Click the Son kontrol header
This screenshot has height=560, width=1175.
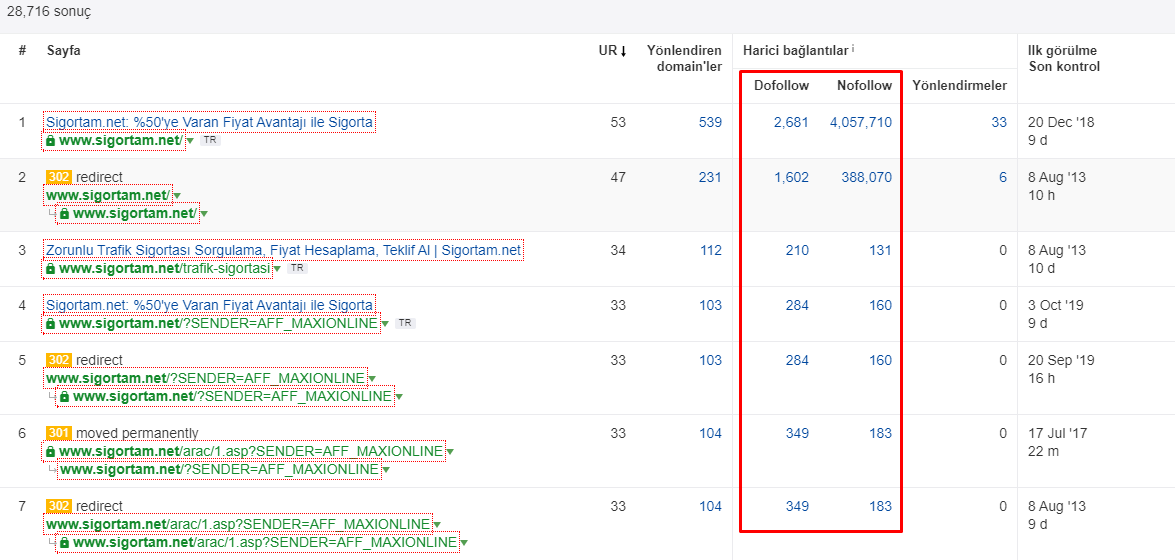pos(1064,67)
